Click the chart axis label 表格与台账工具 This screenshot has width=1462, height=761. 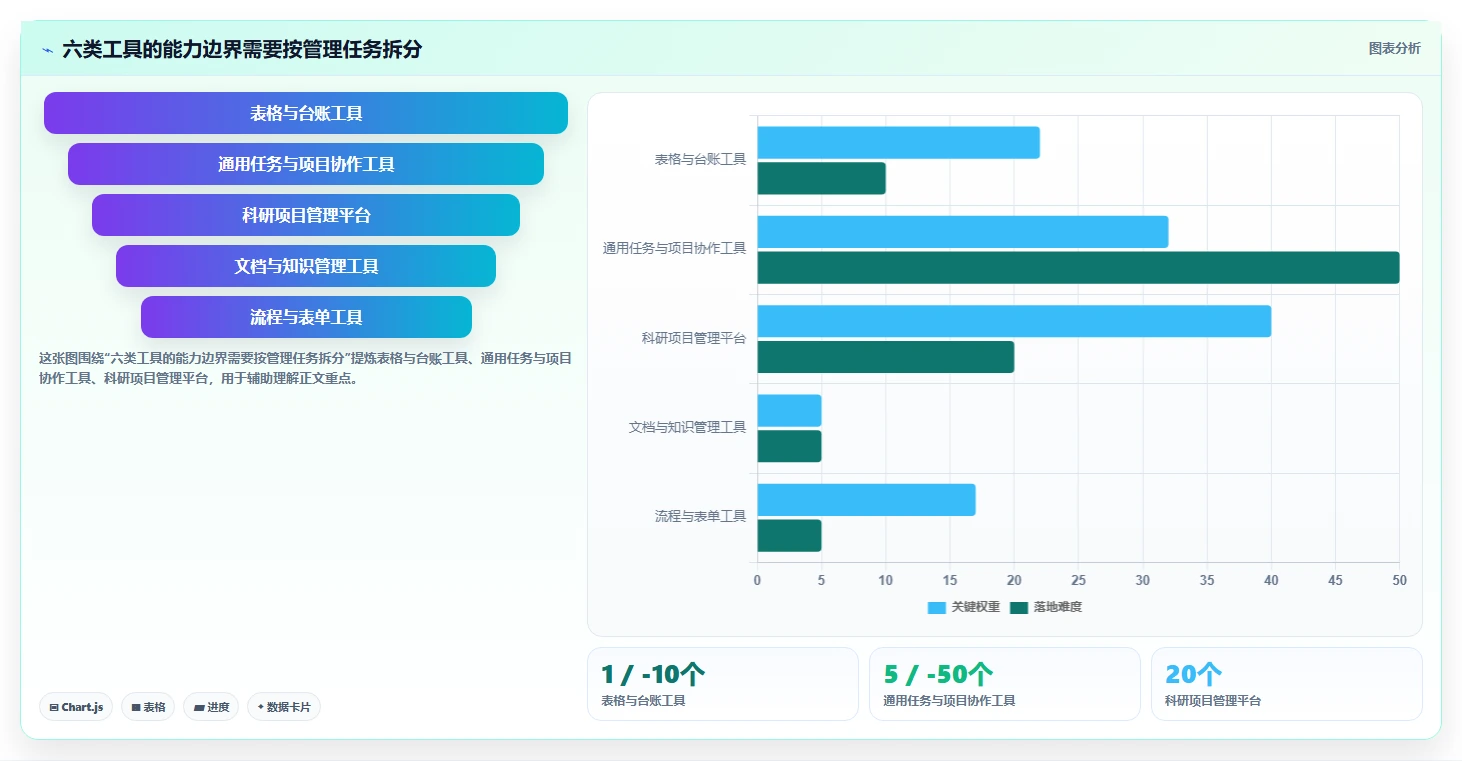700,159
